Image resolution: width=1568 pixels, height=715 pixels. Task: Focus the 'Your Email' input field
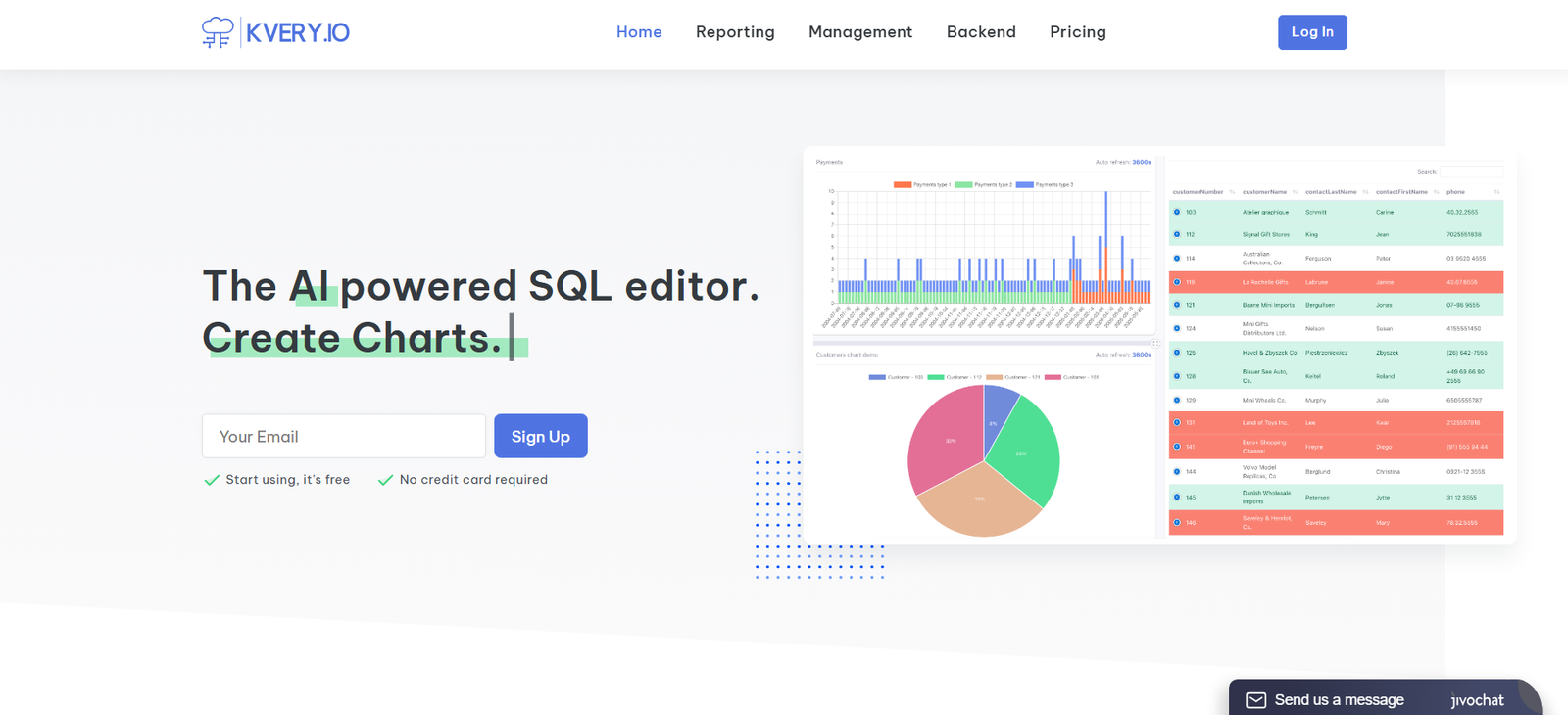click(344, 436)
